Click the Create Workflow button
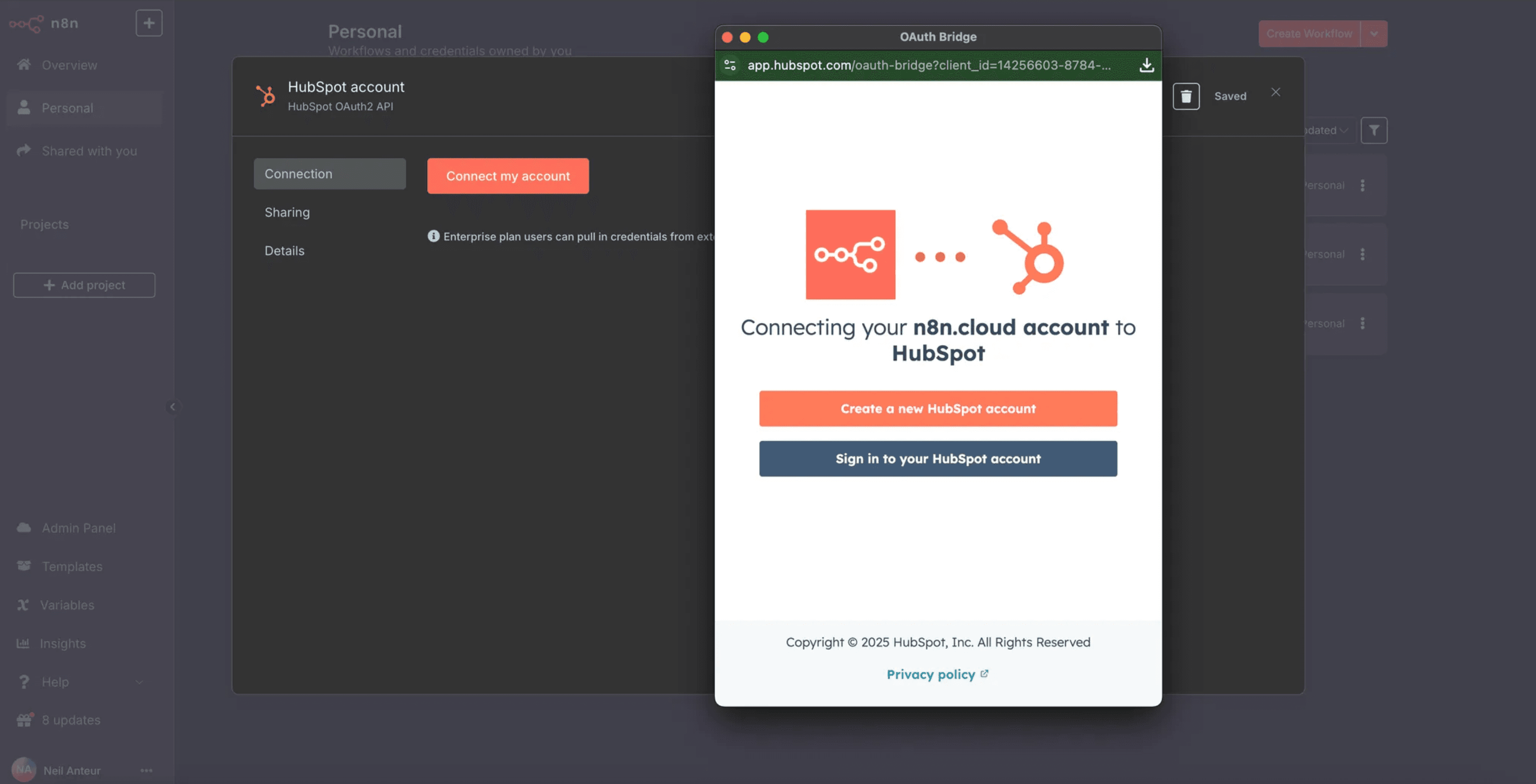1536x784 pixels. tap(1309, 33)
